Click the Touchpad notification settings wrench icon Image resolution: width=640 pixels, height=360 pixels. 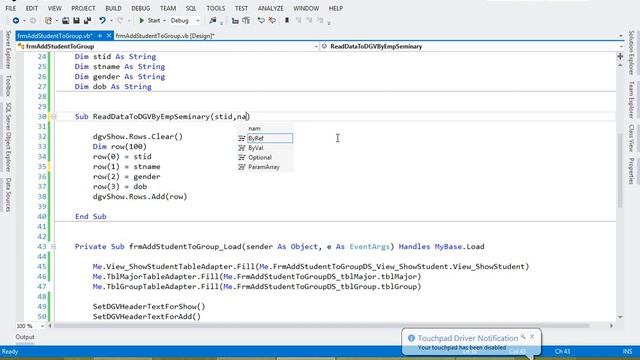(523, 337)
